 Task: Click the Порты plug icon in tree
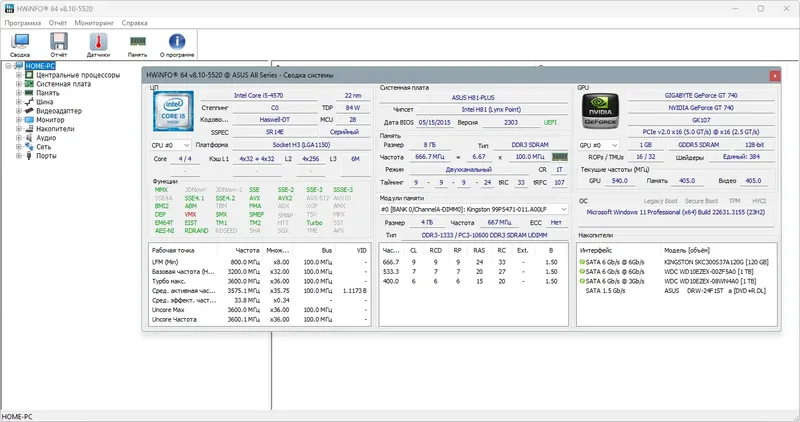pos(29,156)
